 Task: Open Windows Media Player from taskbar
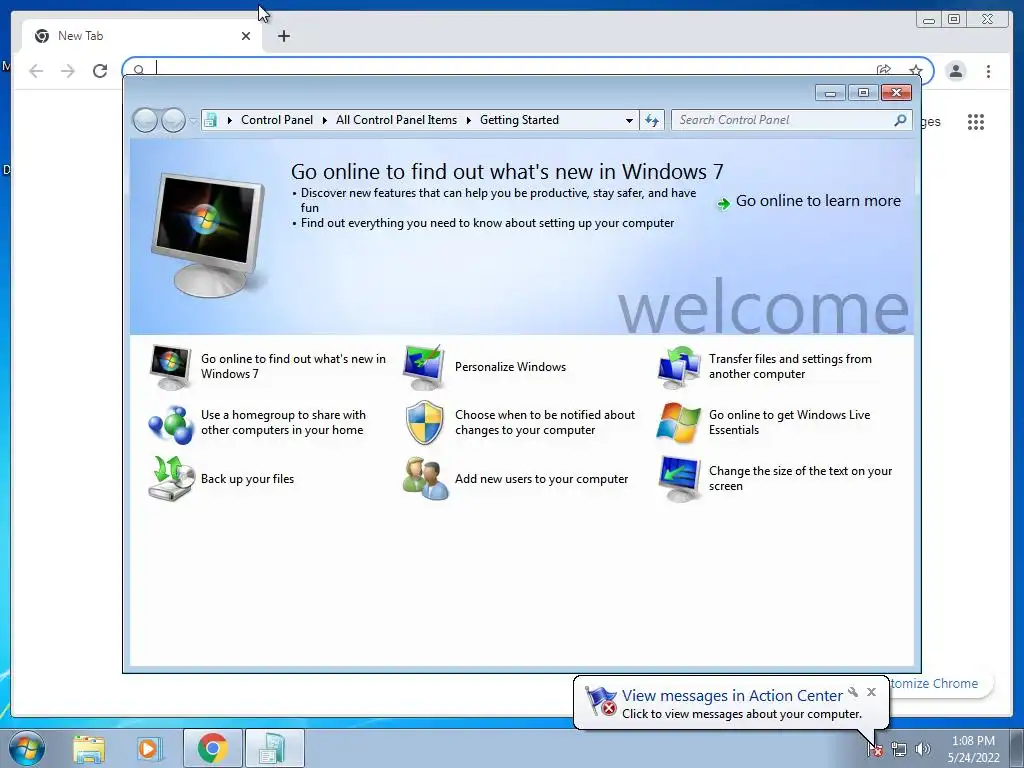tap(149, 748)
